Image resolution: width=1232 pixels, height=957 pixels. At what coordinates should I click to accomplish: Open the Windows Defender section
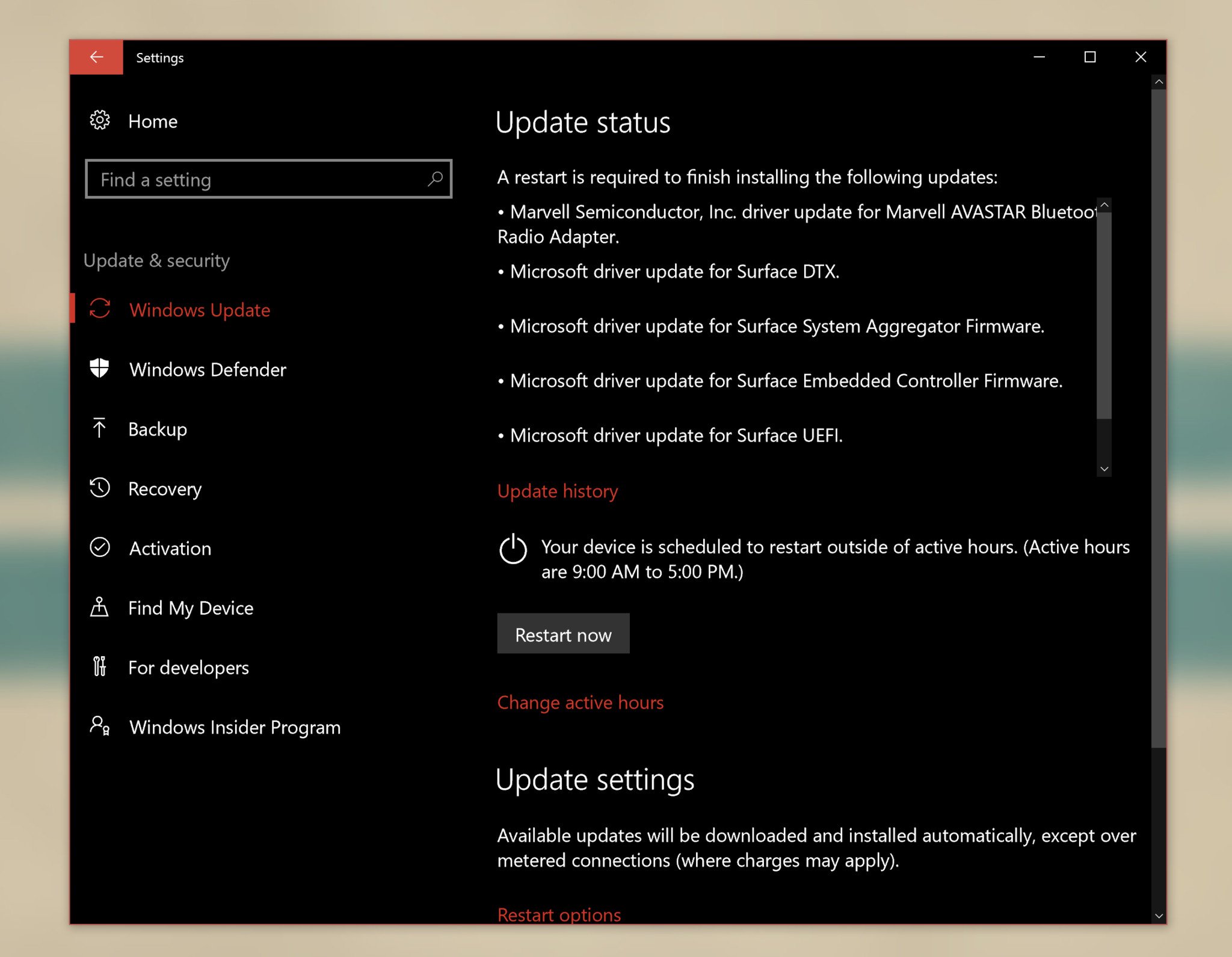[208, 369]
